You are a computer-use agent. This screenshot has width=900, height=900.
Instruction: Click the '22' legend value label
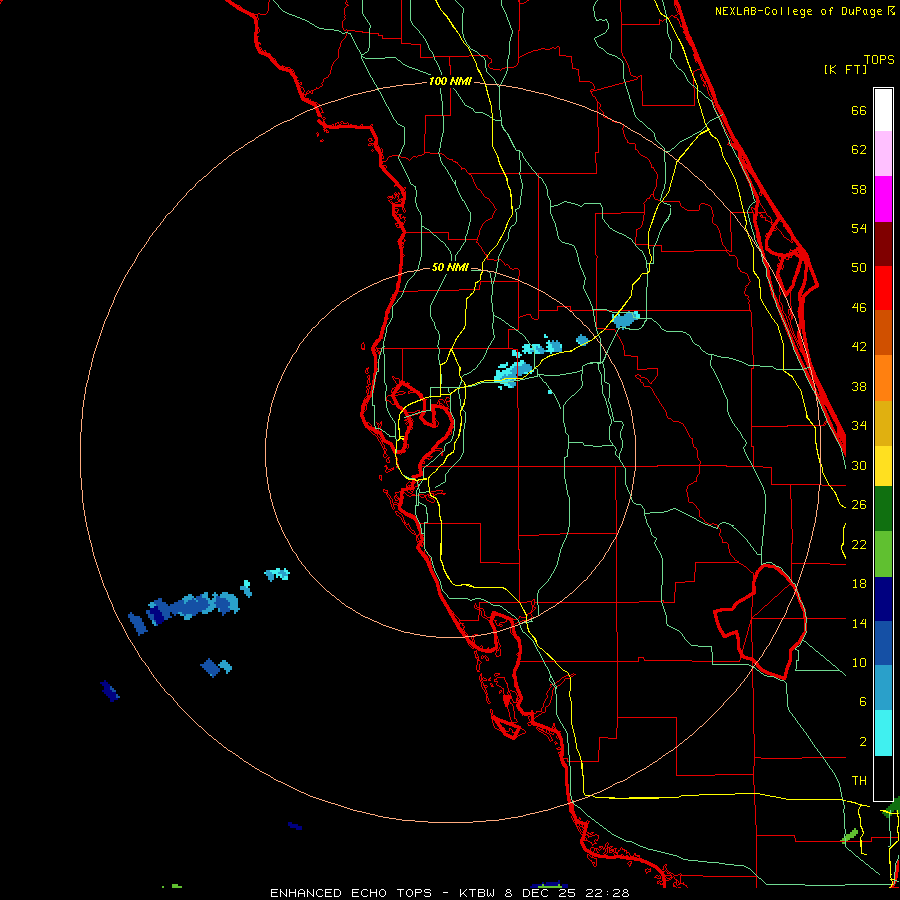tap(859, 544)
